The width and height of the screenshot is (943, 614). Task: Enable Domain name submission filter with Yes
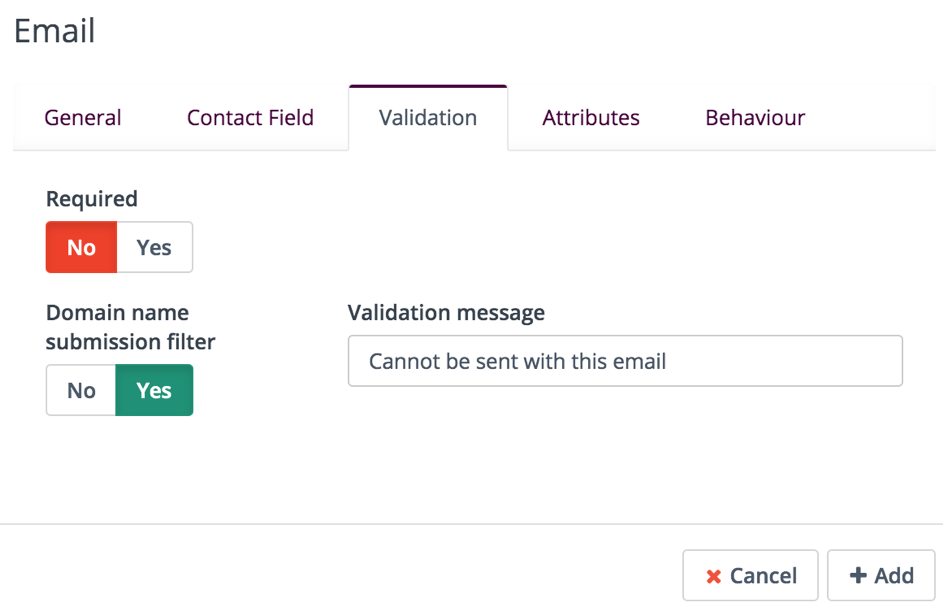[154, 390]
